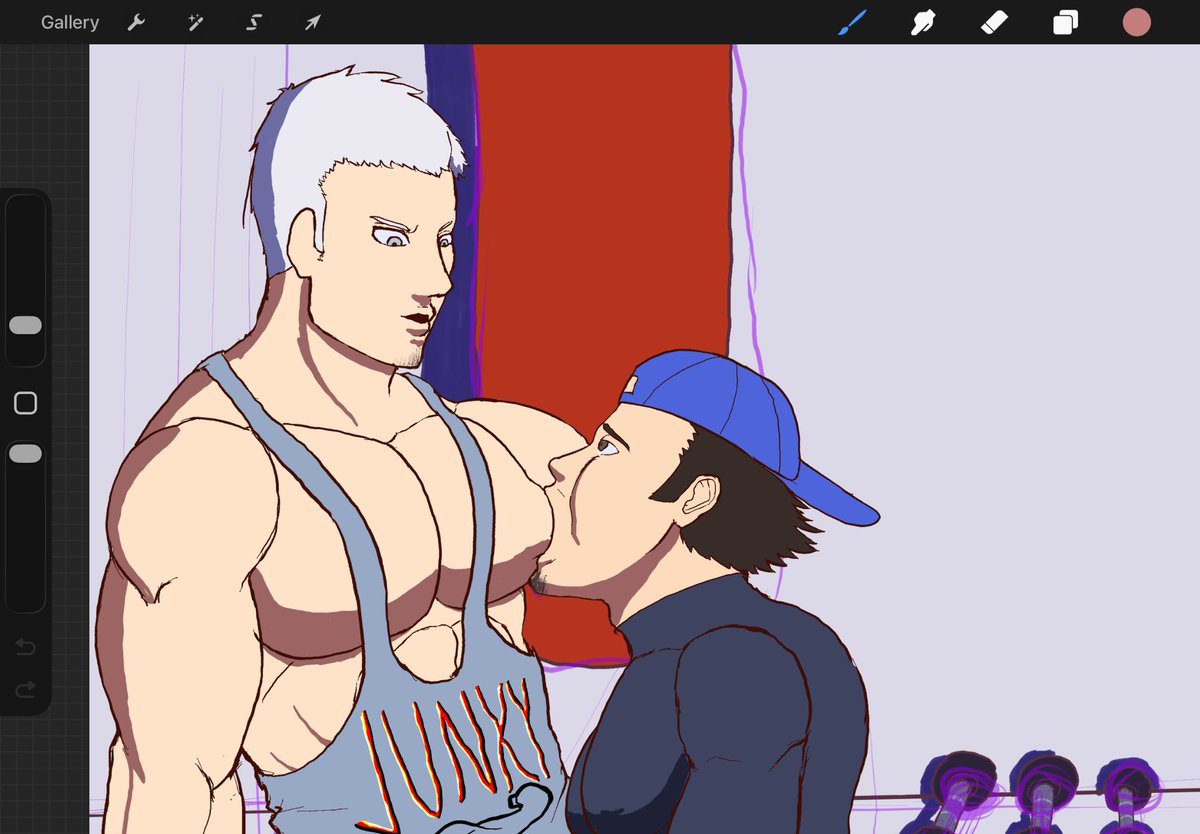
Task: Activate the Transform arrow tool
Action: click(313, 22)
